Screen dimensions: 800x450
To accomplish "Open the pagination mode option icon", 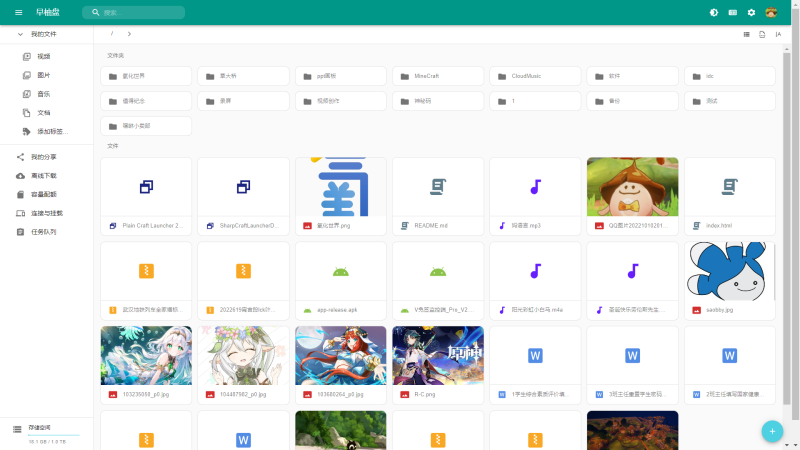I will (762, 34).
